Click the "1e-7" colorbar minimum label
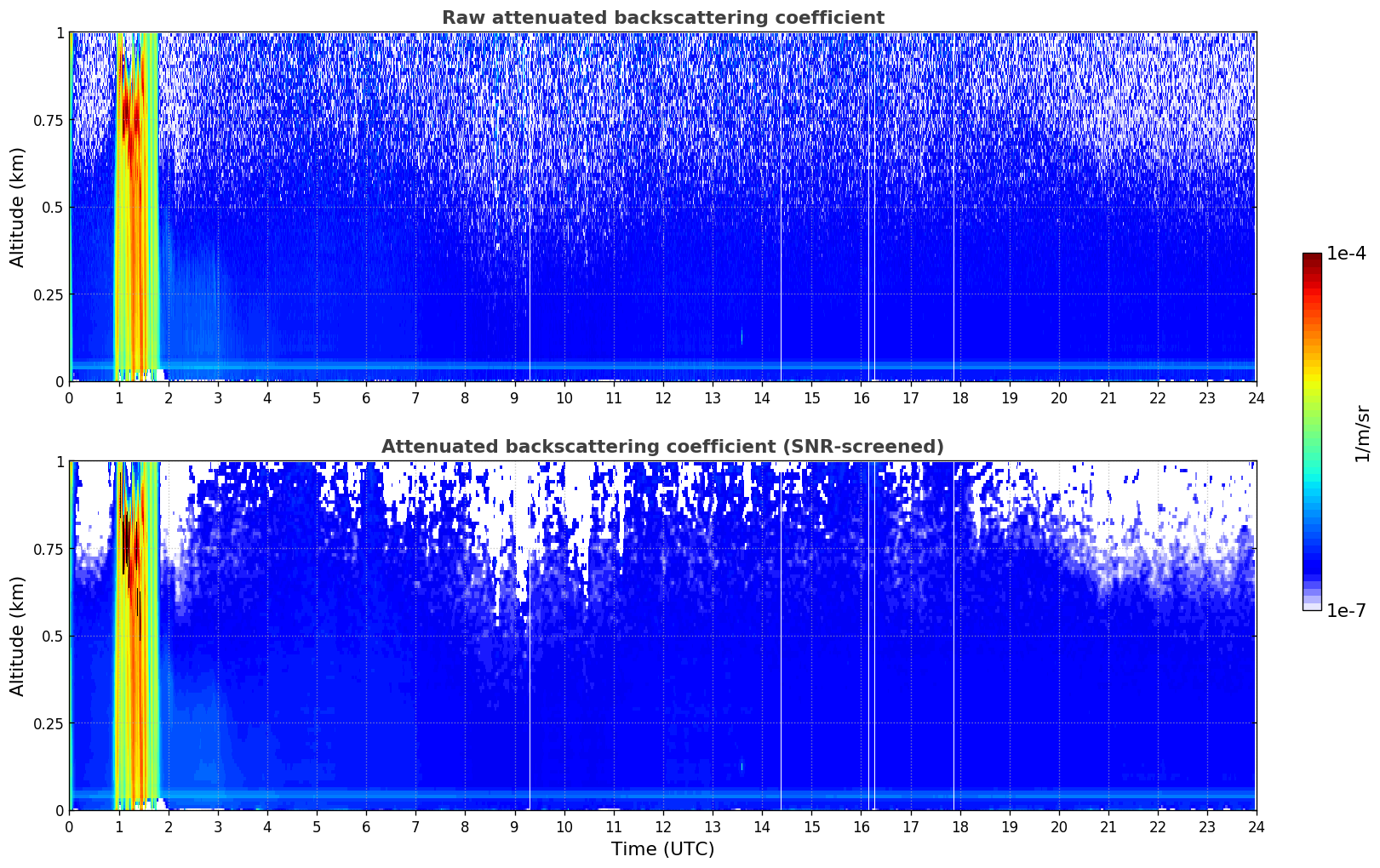The width and height of the screenshot is (1380, 868). [1345, 610]
